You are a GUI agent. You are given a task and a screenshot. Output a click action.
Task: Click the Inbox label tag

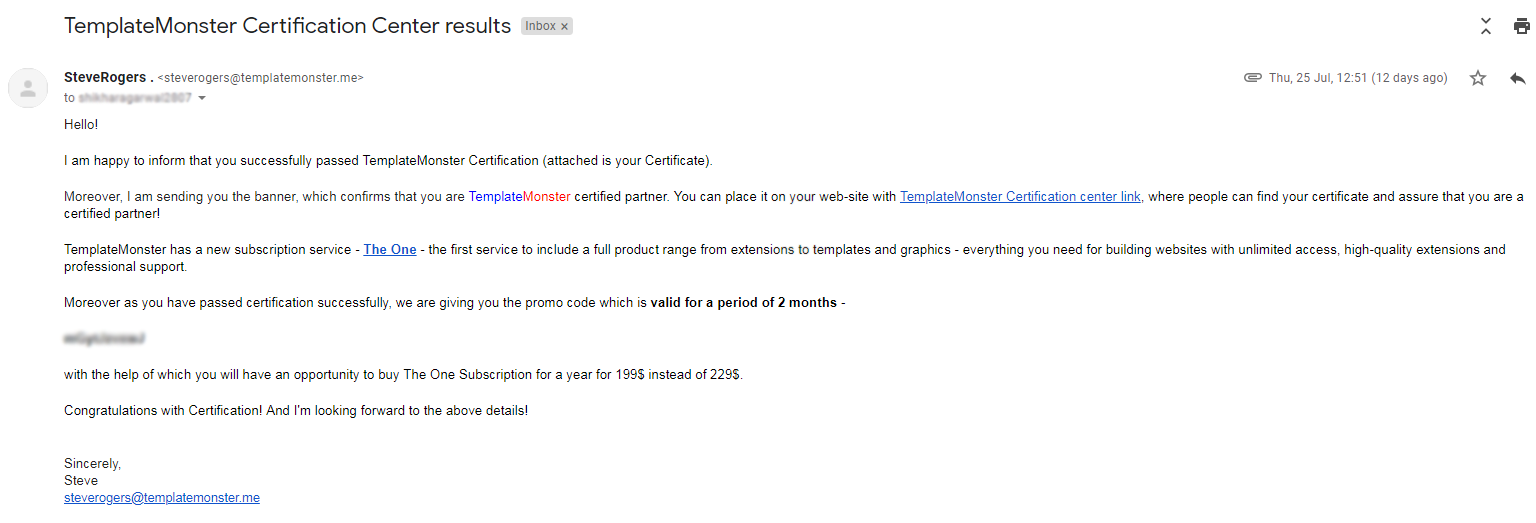(x=540, y=27)
